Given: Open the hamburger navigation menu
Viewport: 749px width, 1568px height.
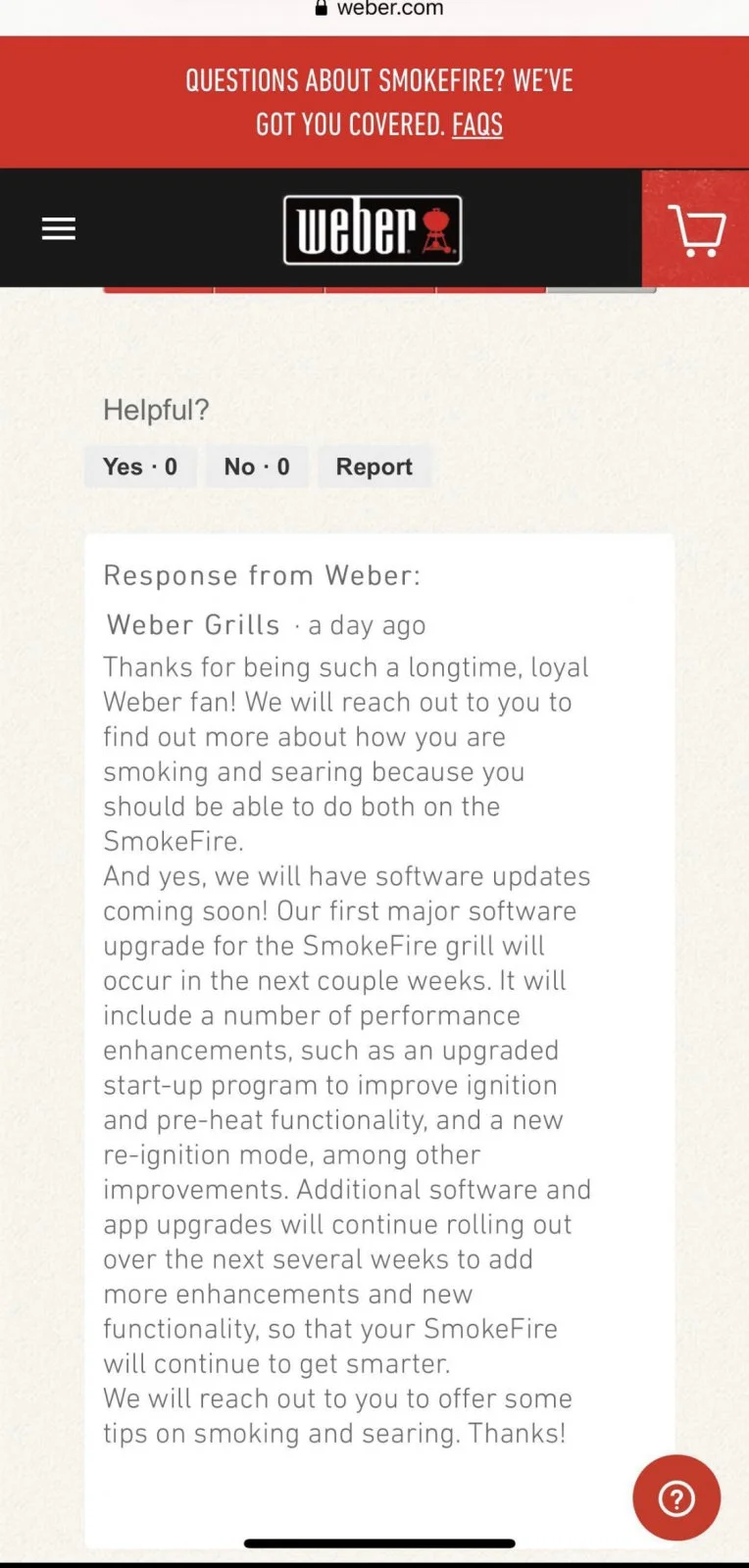Looking at the screenshot, I should click(59, 228).
